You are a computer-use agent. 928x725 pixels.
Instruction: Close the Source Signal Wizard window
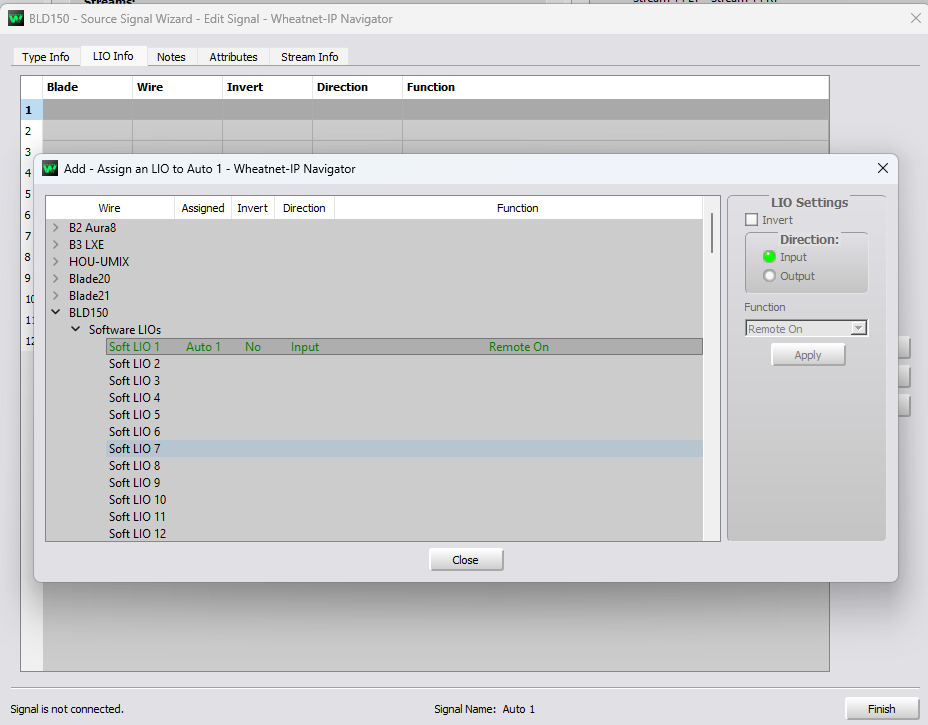[x=916, y=18]
